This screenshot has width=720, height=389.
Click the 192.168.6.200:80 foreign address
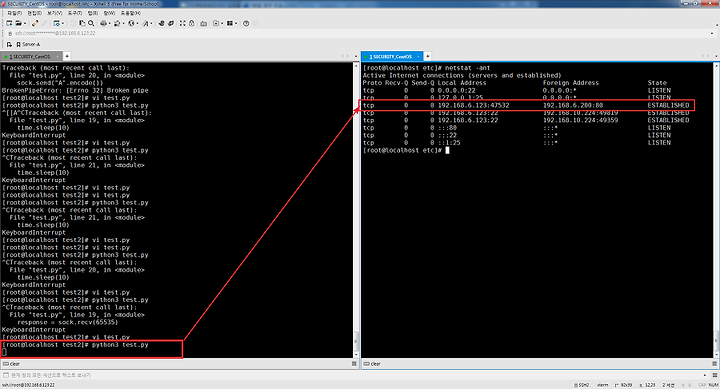tap(573, 105)
